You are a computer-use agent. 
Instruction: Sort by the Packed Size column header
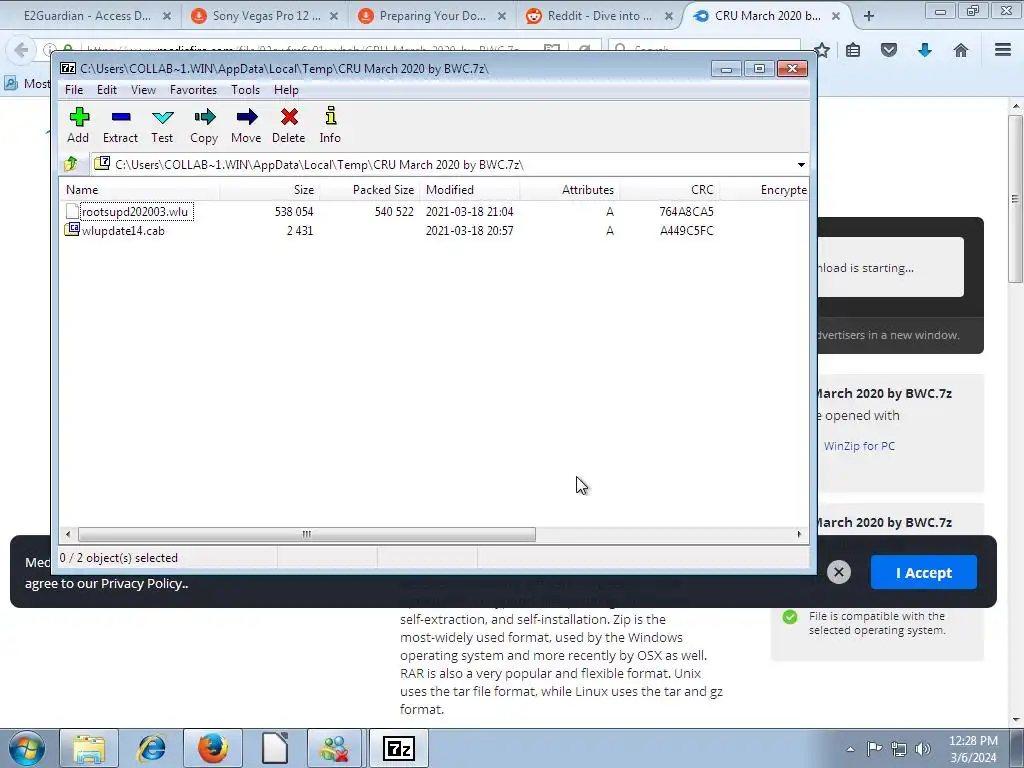tap(370, 190)
